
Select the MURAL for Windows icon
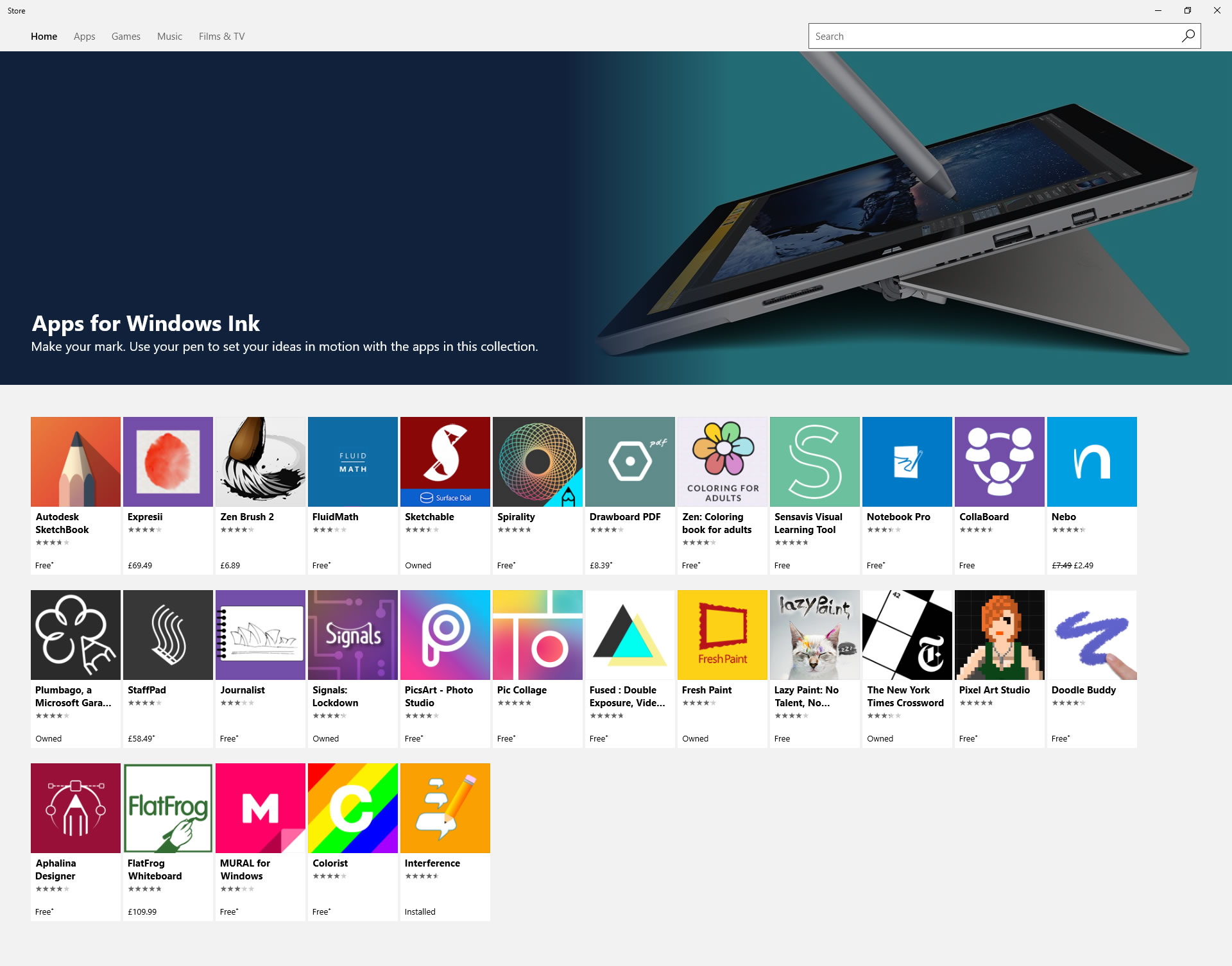261,808
